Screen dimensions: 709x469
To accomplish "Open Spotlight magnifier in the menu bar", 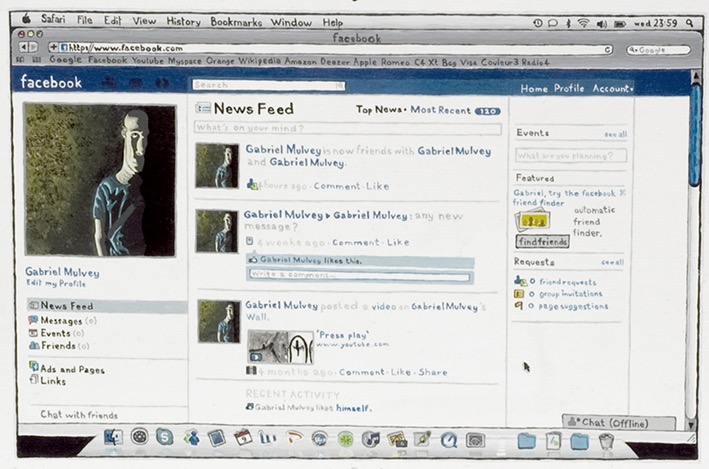I will pos(690,23).
